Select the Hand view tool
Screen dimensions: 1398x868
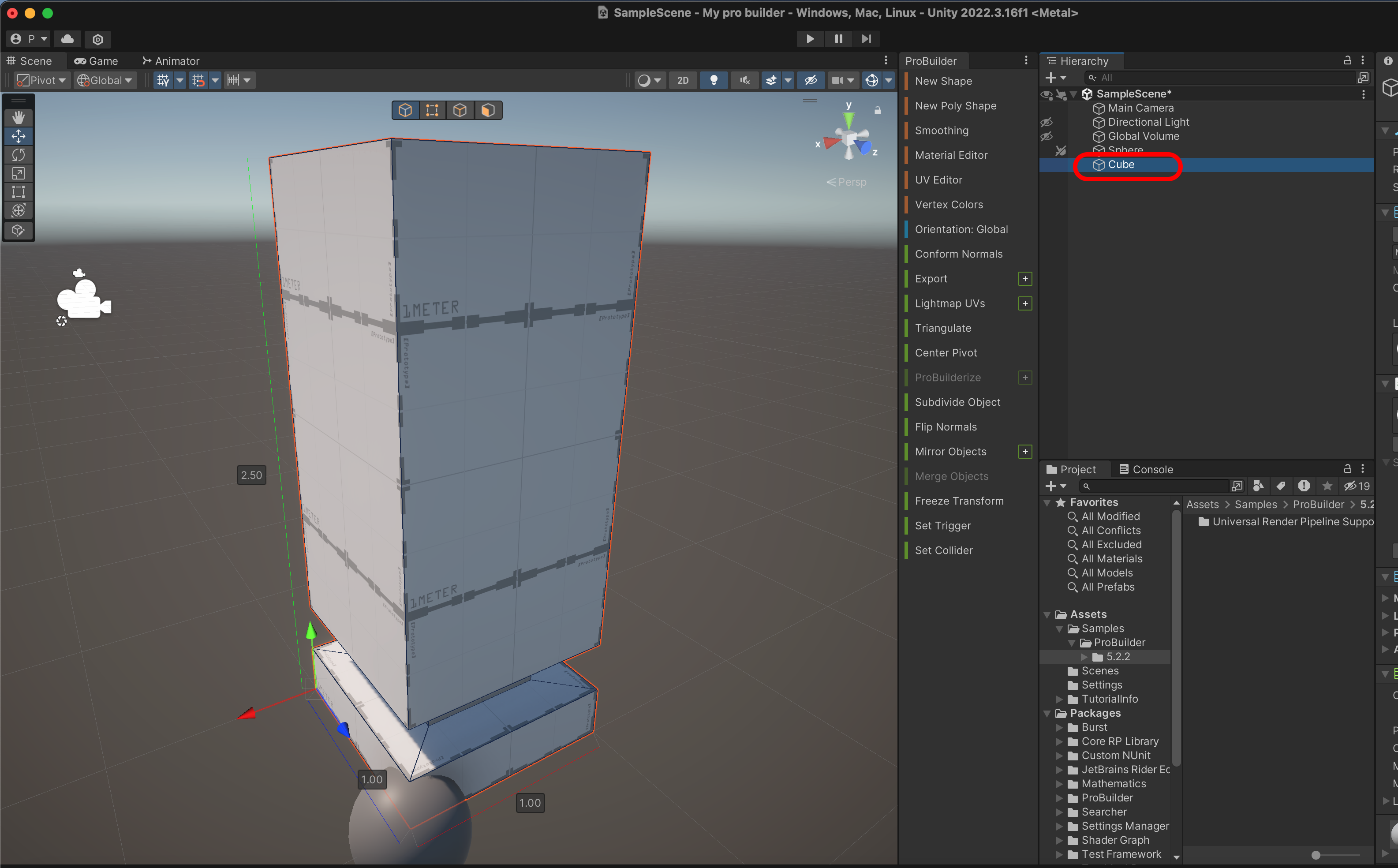19,118
